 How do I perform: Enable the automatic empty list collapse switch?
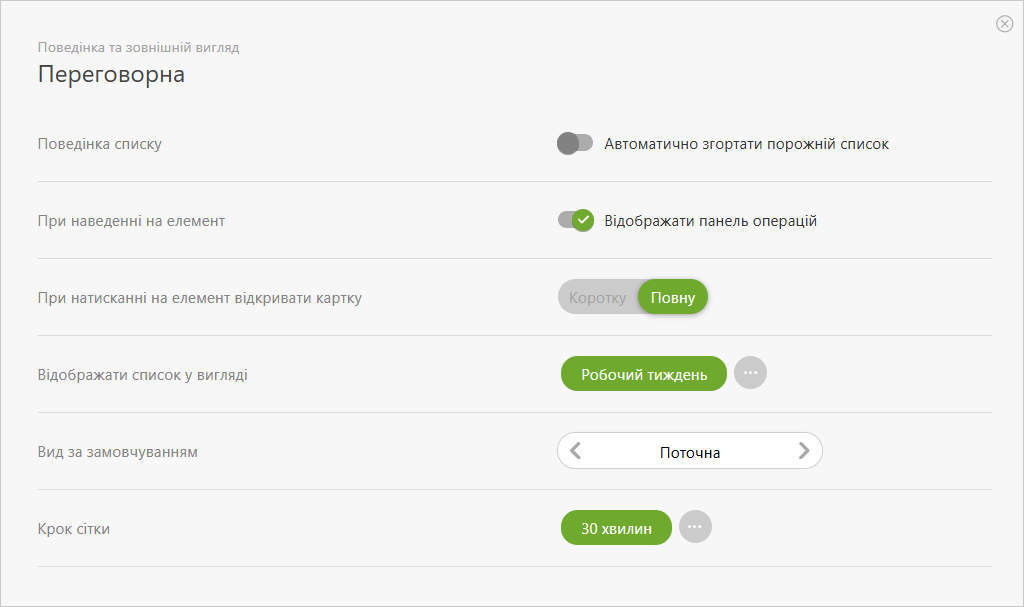tap(575, 144)
